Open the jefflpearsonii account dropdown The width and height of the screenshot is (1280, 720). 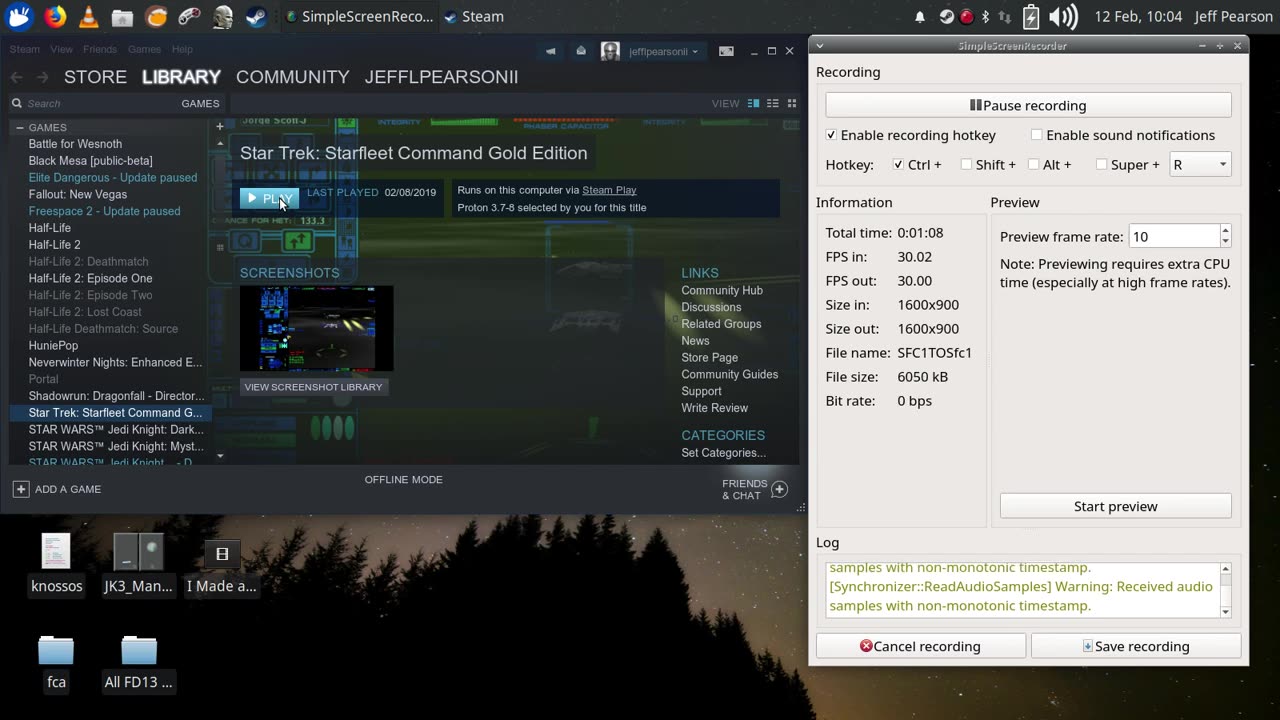pyautogui.click(x=664, y=51)
